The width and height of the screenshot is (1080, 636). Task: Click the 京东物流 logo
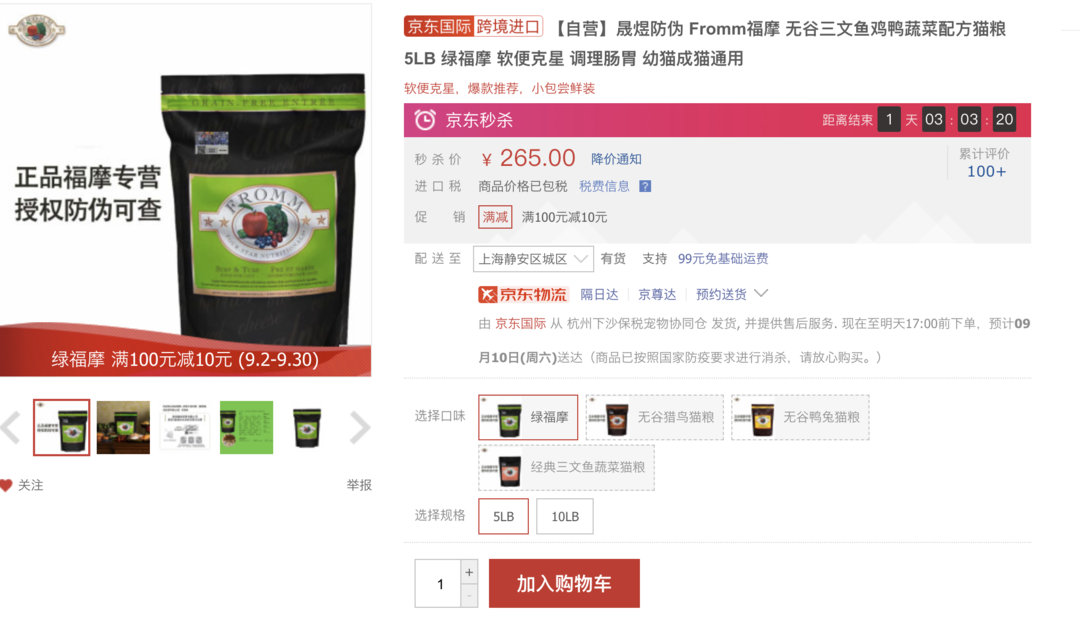coord(523,294)
